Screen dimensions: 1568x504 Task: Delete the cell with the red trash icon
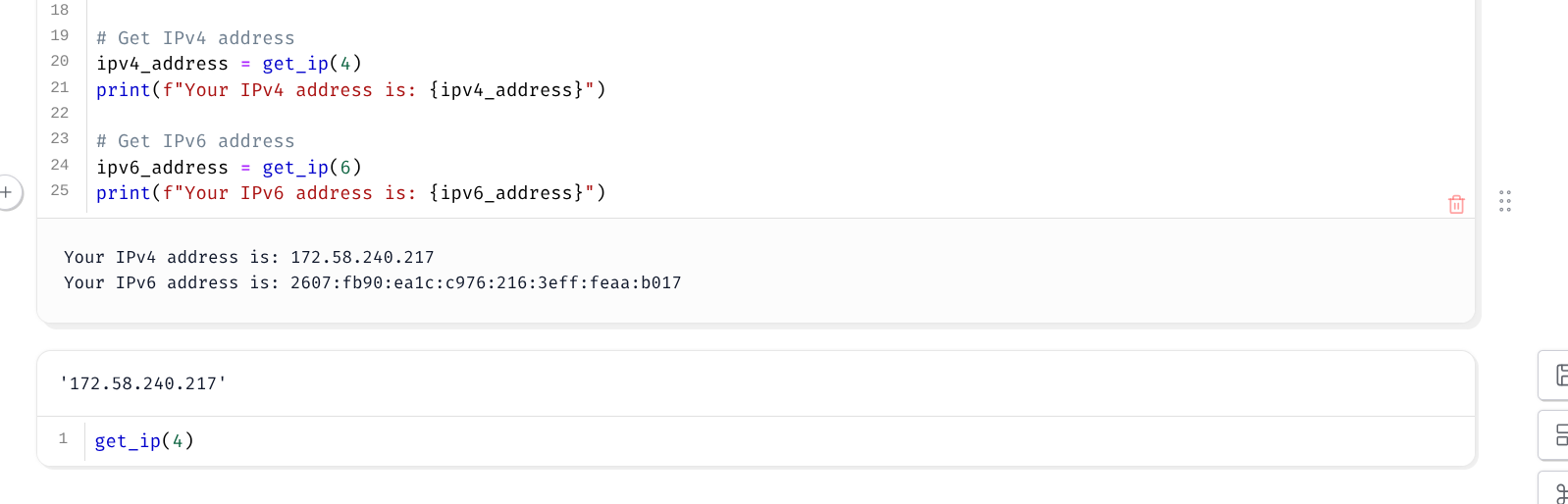pyautogui.click(x=1456, y=204)
